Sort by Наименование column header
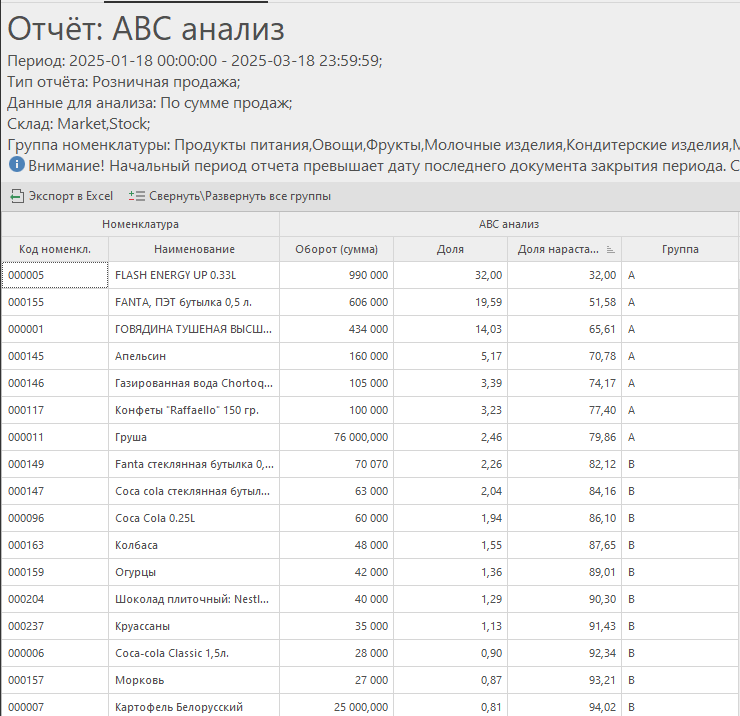Image resolution: width=740 pixels, height=716 pixels. tap(194, 249)
